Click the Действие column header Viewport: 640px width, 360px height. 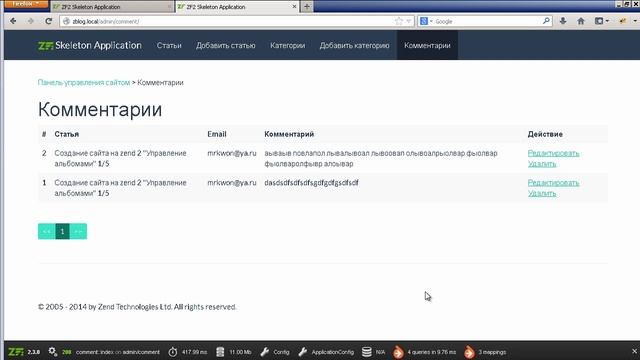point(545,134)
